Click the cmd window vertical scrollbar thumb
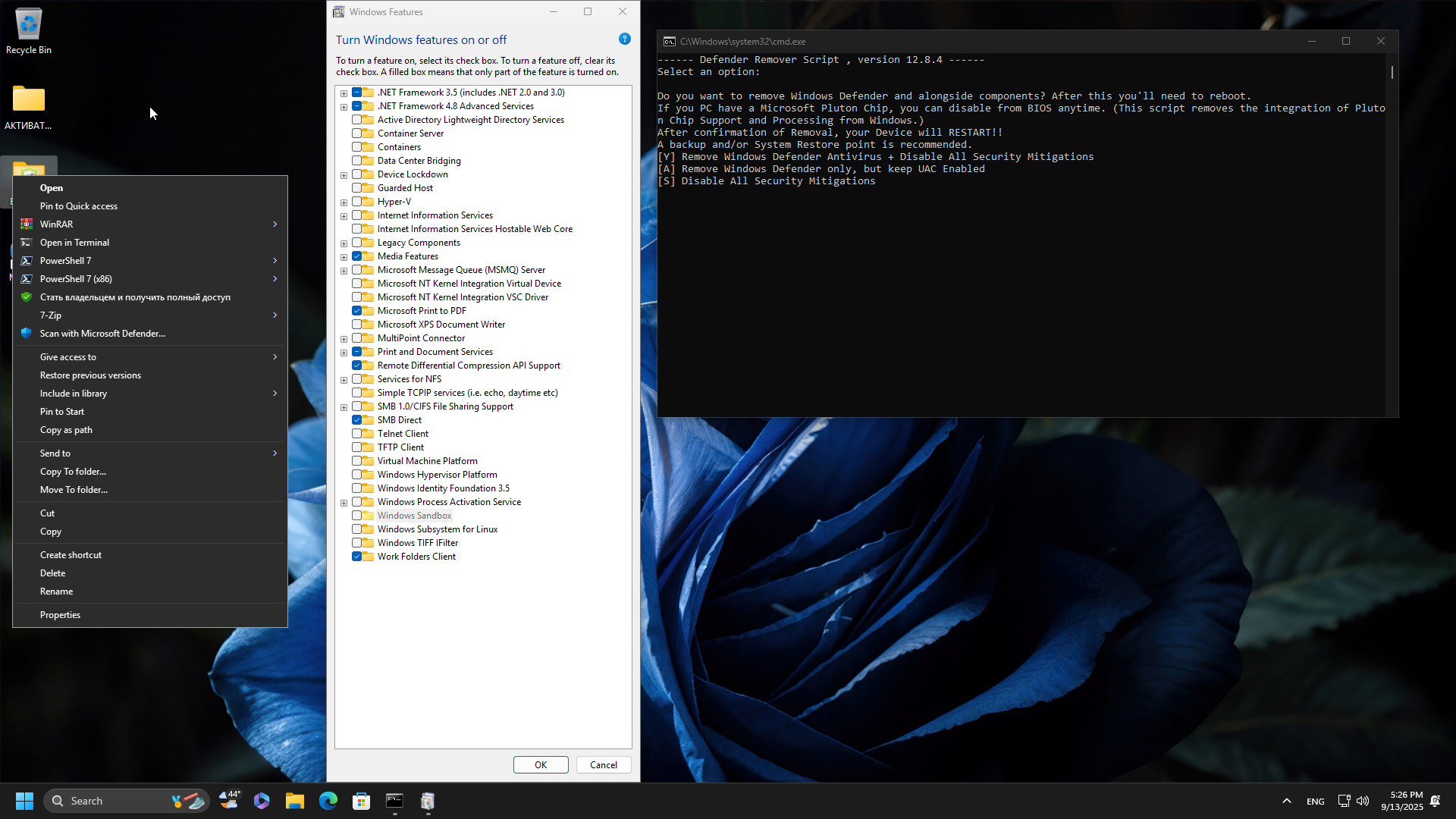This screenshot has height=819, width=1456. coord(1392,72)
